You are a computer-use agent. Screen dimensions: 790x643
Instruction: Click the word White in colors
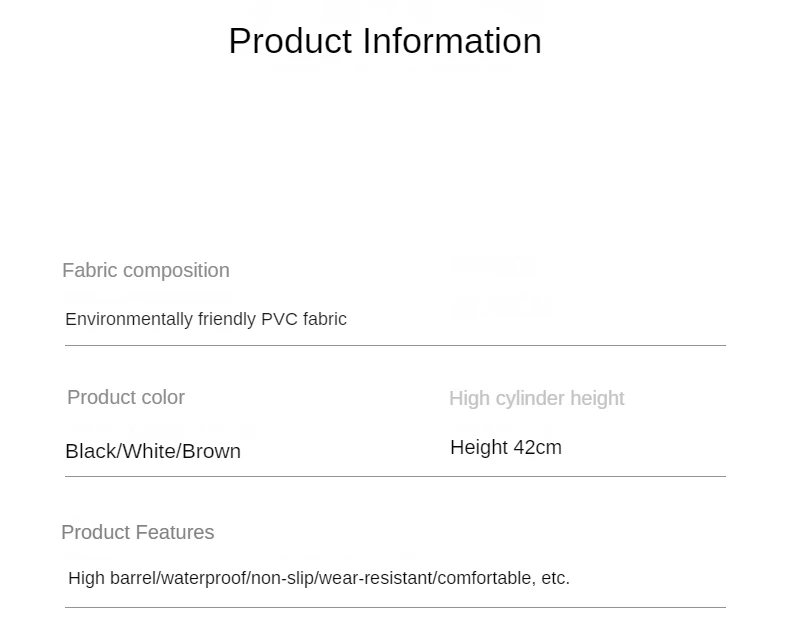(x=149, y=451)
